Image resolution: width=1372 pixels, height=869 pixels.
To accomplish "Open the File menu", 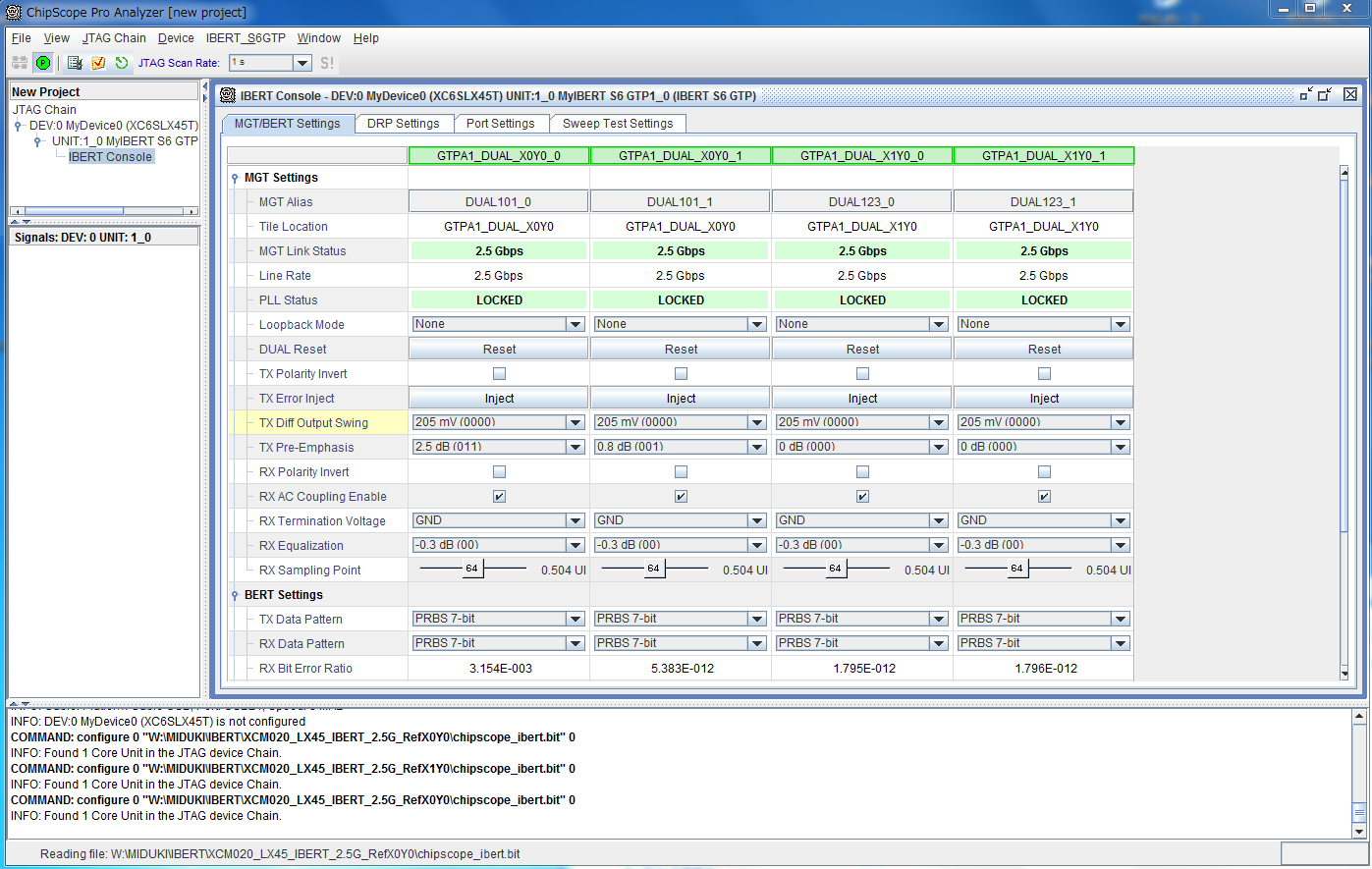I will point(21,38).
